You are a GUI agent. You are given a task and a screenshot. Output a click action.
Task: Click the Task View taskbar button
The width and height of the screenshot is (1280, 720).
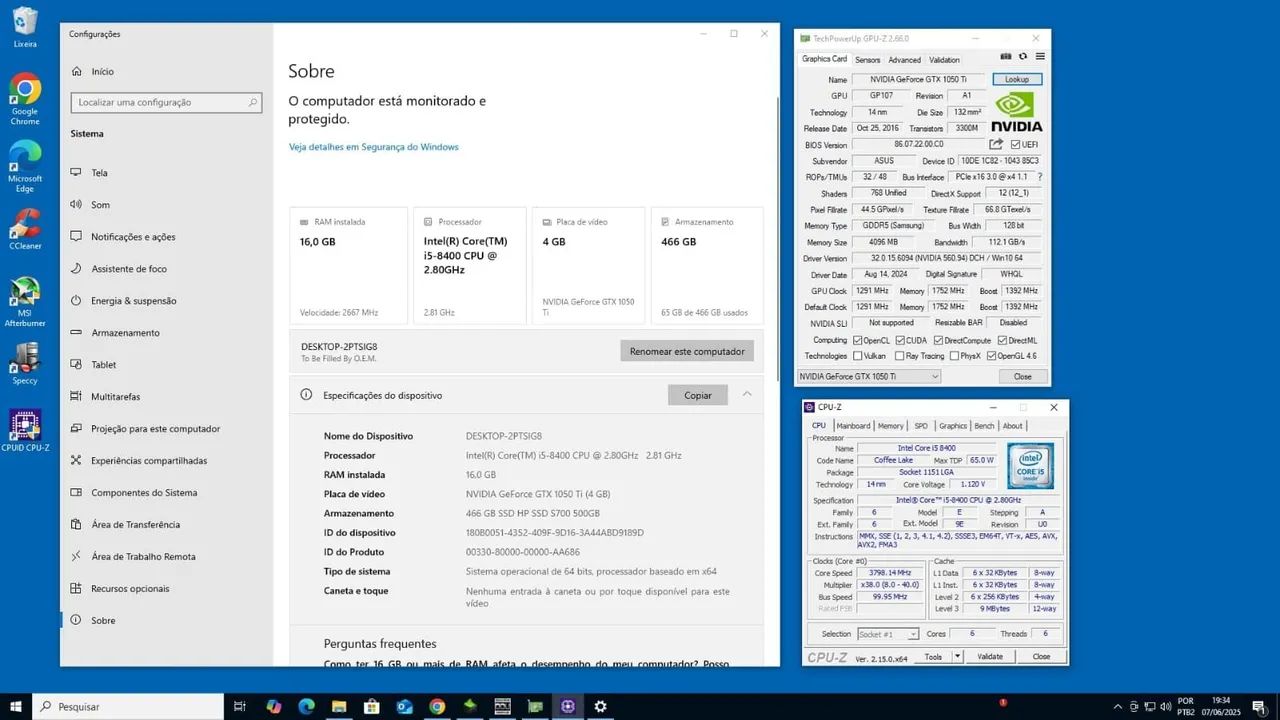240,706
